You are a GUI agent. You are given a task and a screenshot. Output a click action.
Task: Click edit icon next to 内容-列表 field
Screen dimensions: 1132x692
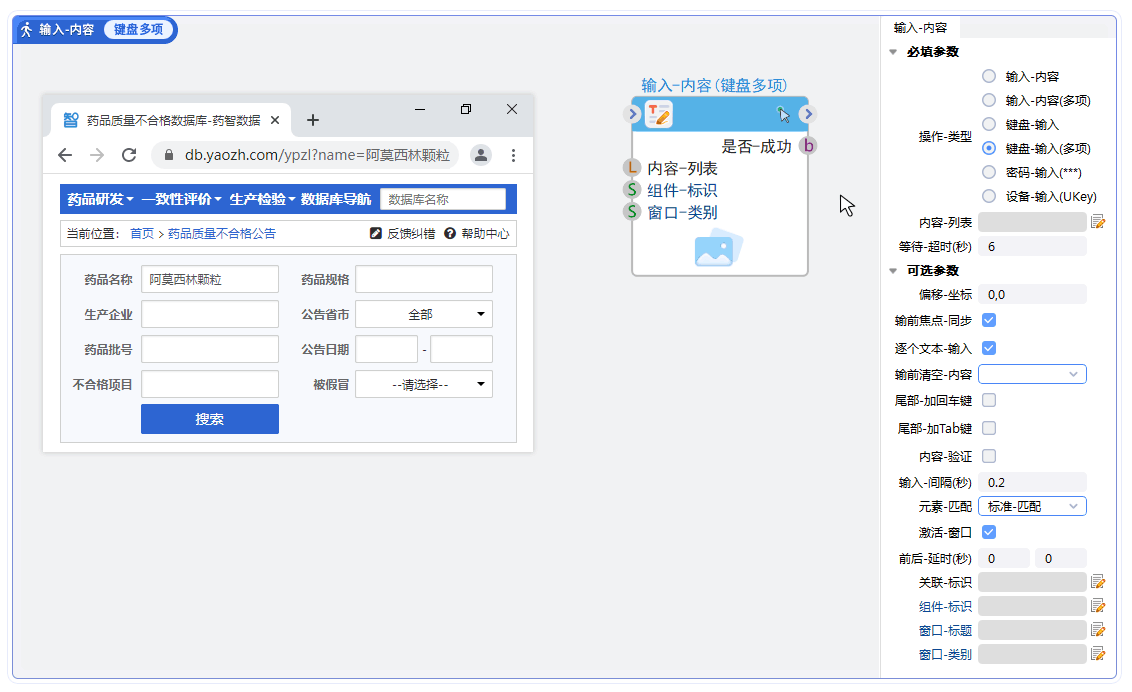(x=1098, y=222)
